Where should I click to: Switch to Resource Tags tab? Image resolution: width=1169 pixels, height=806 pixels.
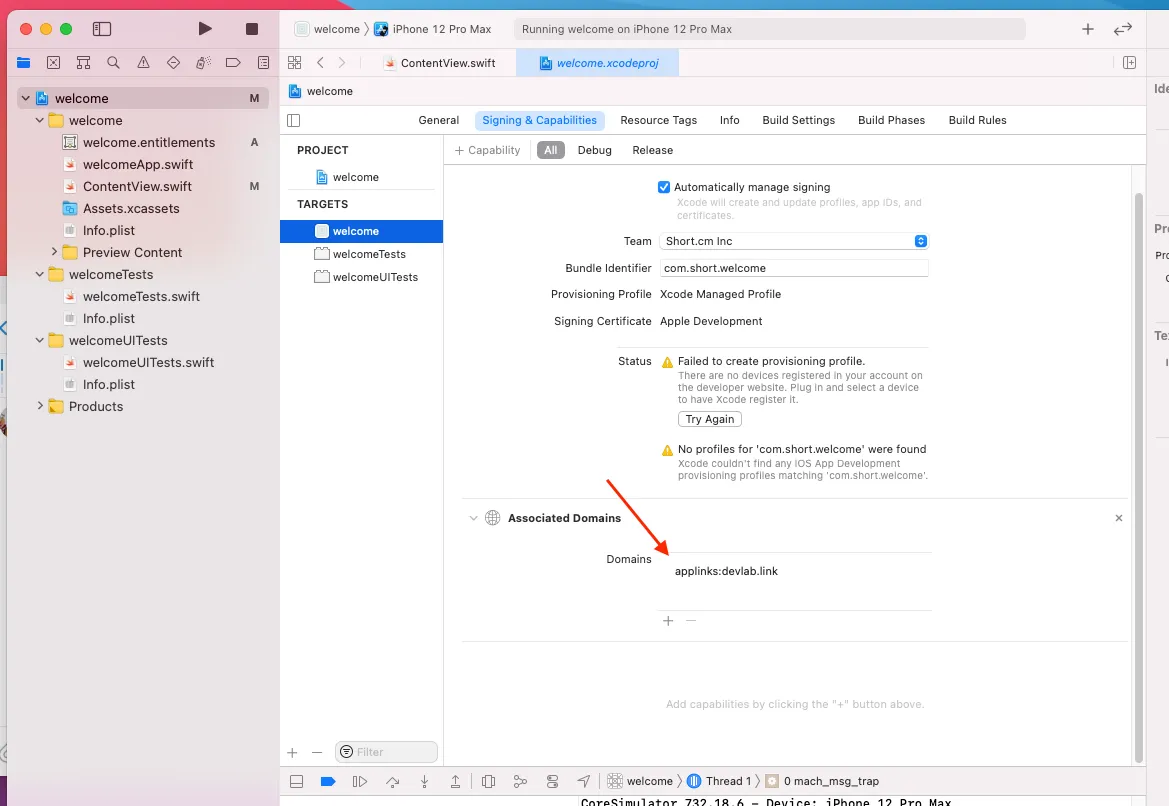[x=658, y=120]
